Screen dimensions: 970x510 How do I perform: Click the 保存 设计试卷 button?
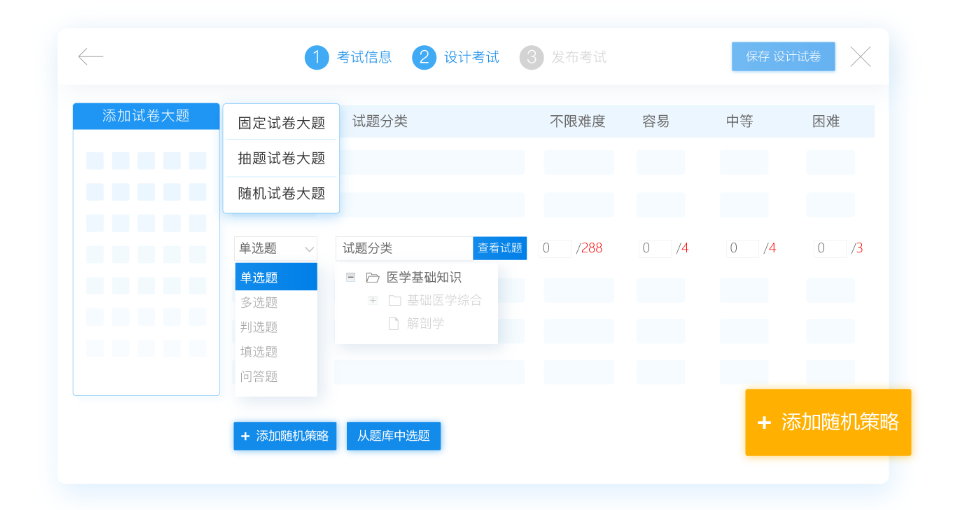782,57
